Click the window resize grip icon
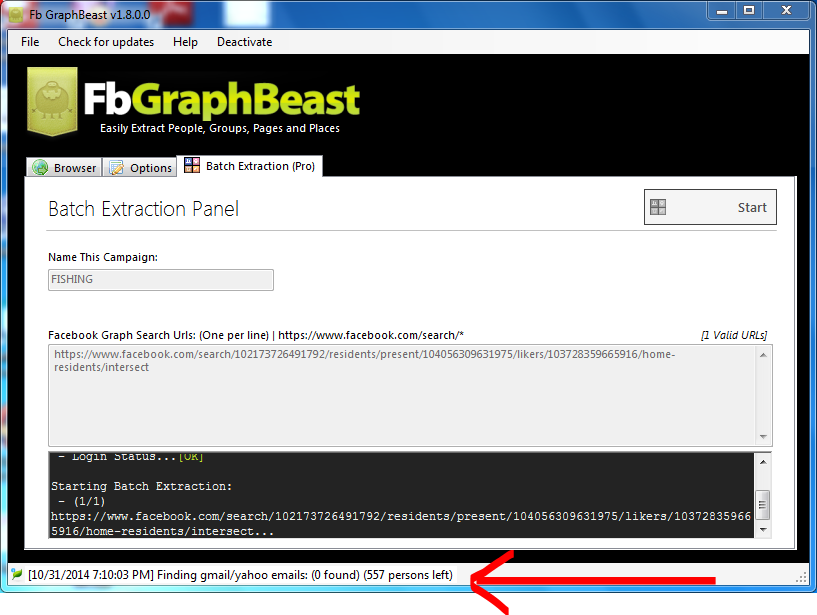The width and height of the screenshot is (817, 615). tap(802, 577)
